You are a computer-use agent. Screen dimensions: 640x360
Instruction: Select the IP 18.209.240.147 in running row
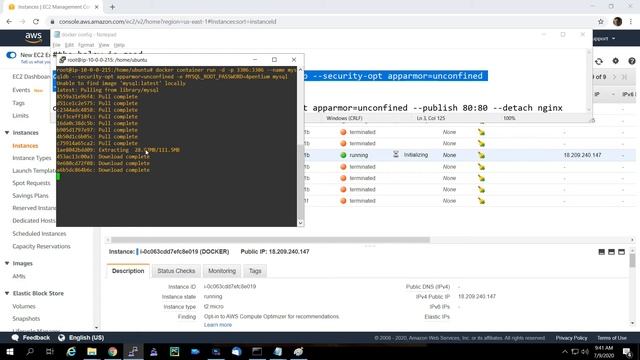pyautogui.click(x=582, y=155)
